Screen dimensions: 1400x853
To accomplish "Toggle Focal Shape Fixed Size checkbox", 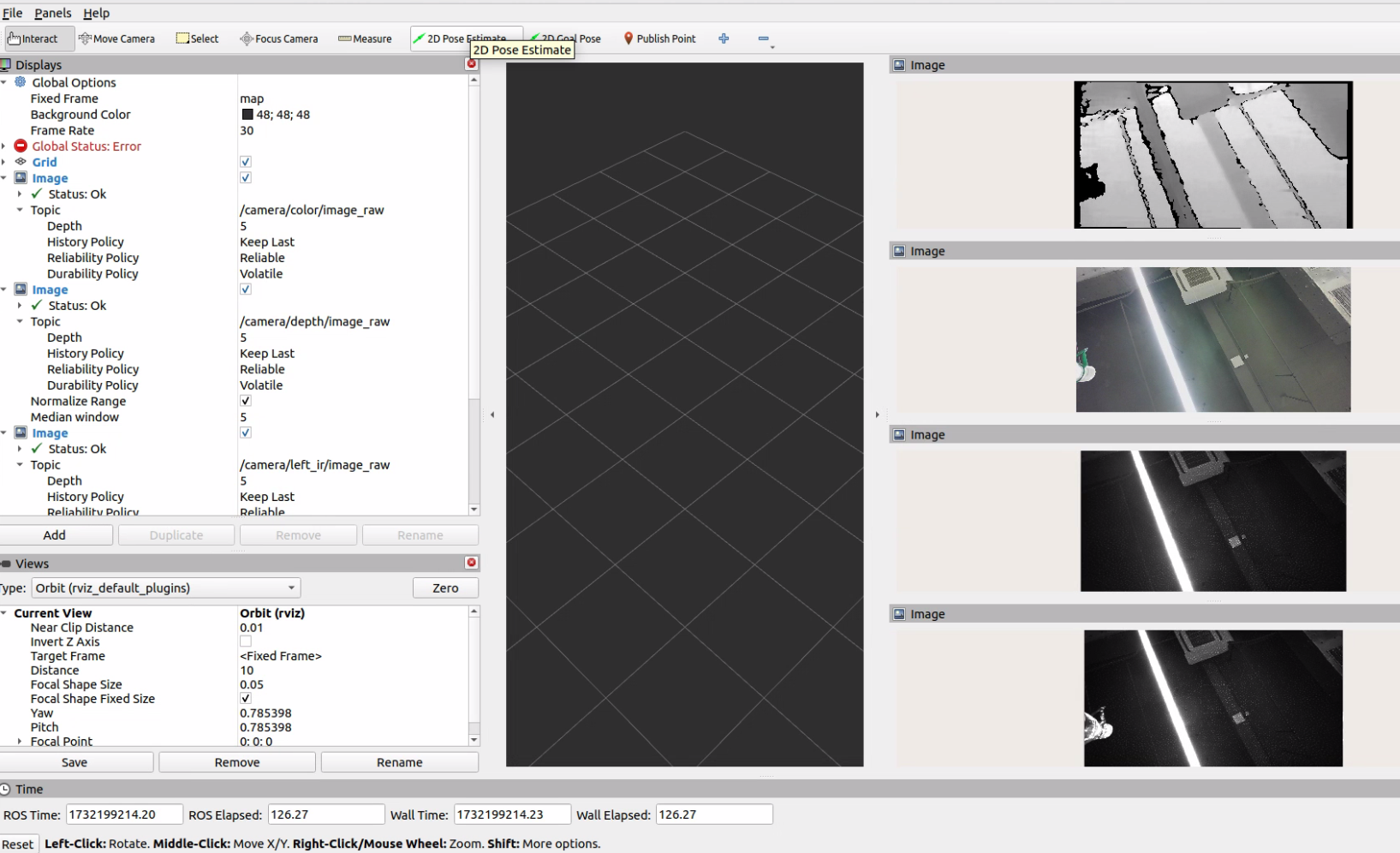I will point(246,699).
